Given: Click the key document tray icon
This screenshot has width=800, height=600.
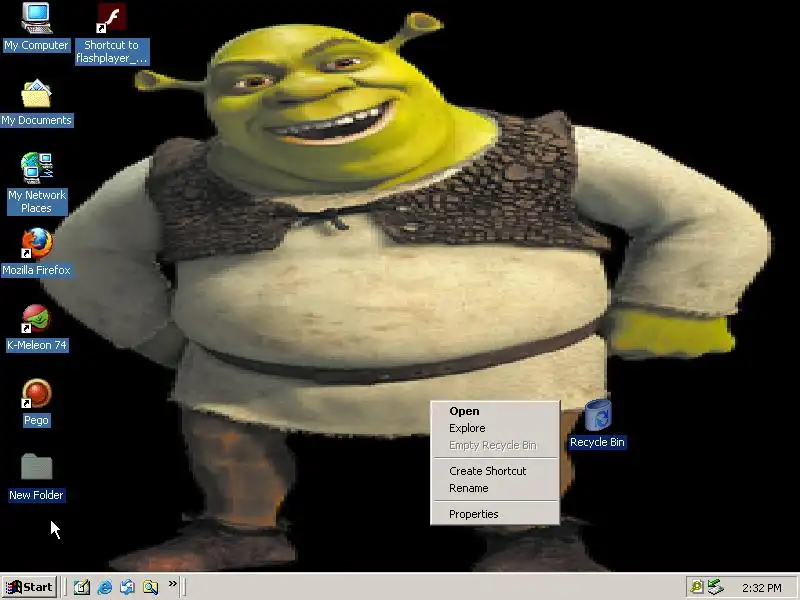Looking at the screenshot, I should [696, 587].
